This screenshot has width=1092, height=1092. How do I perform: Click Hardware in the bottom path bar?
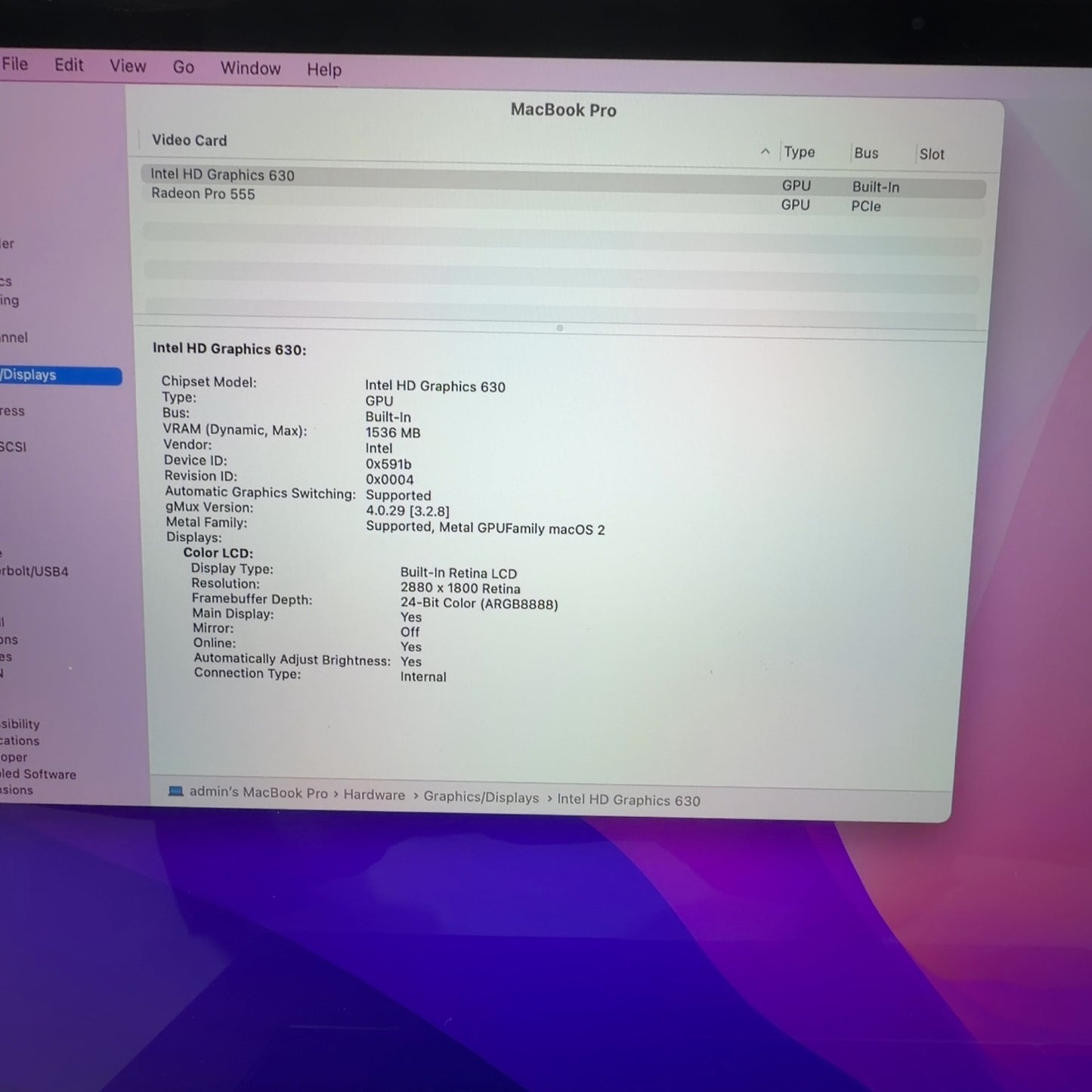click(374, 795)
